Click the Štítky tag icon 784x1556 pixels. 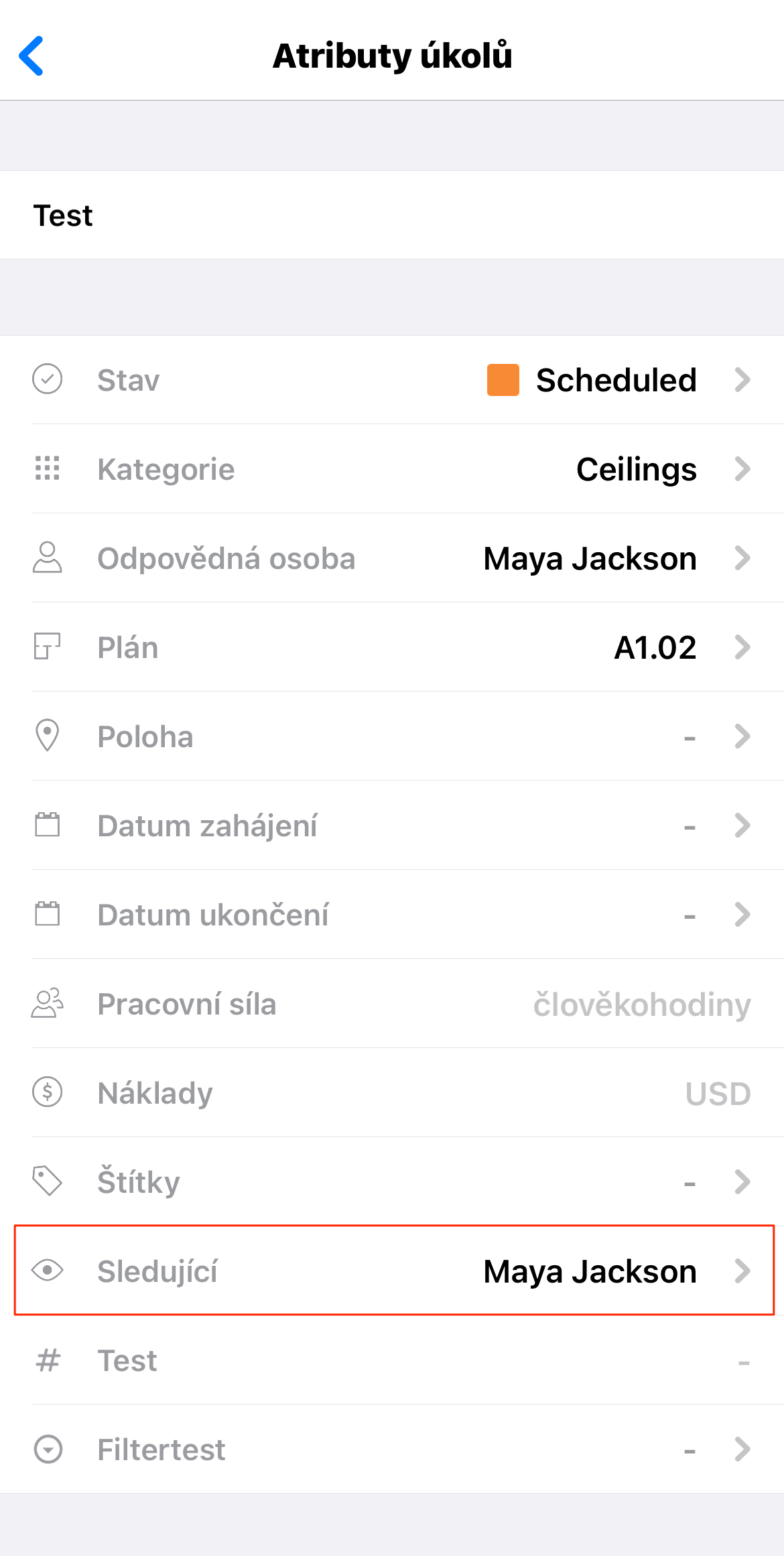[x=48, y=1181]
